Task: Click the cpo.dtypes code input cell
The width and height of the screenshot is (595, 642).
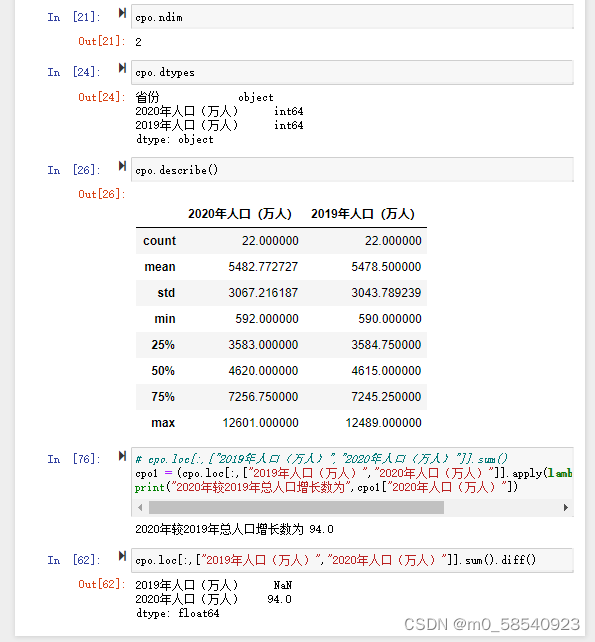Action: (352, 72)
